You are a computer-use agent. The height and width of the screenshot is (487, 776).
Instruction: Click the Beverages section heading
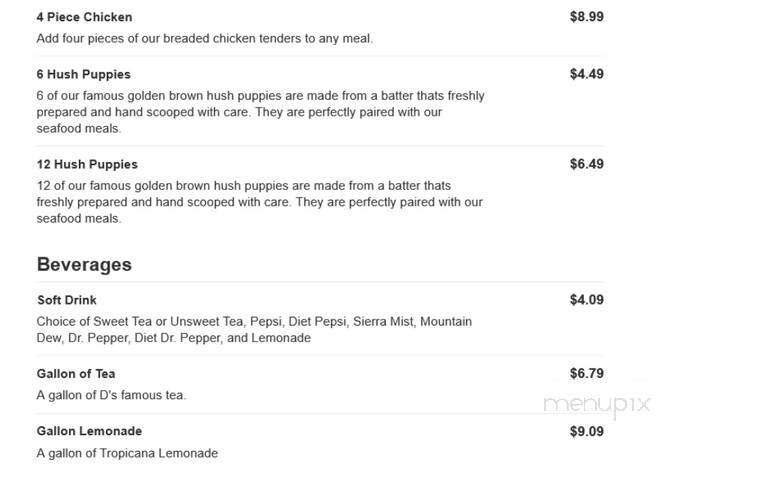[x=84, y=265]
